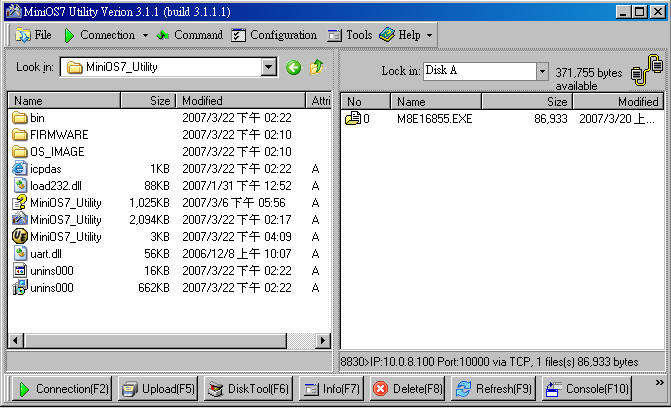Click the Console(F10) button
Screen dimensions: 671x408
coord(587,389)
